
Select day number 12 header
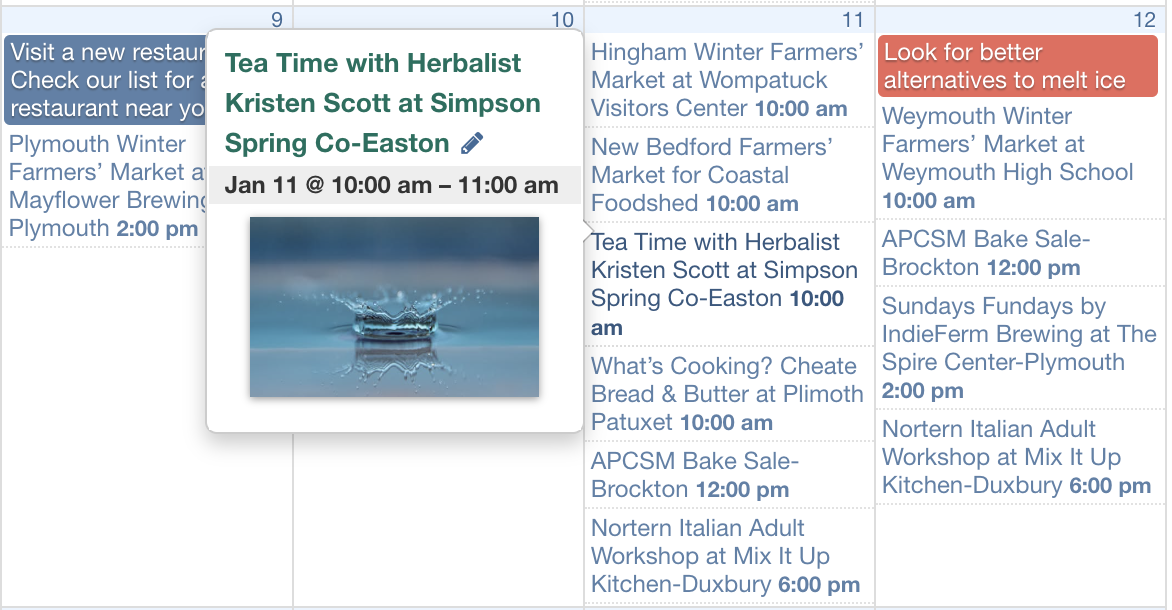click(1144, 20)
